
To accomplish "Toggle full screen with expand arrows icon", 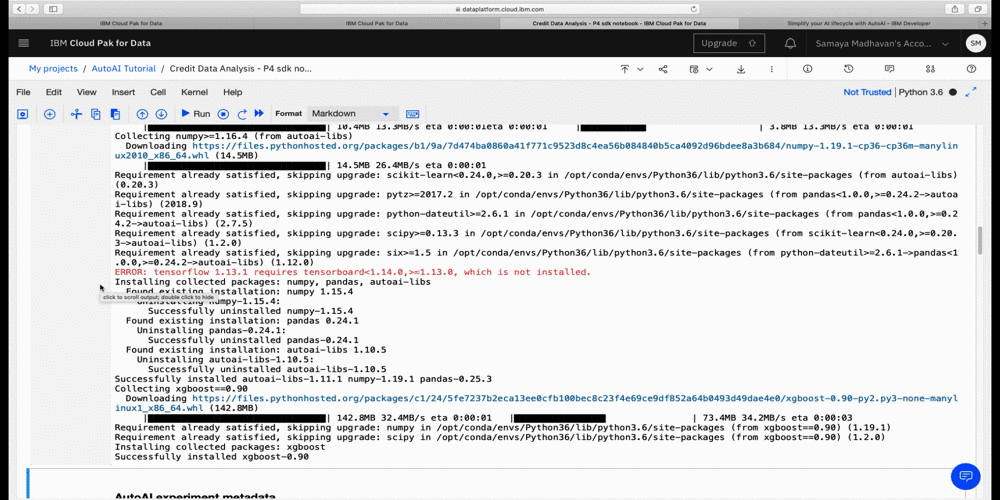I will 971,92.
